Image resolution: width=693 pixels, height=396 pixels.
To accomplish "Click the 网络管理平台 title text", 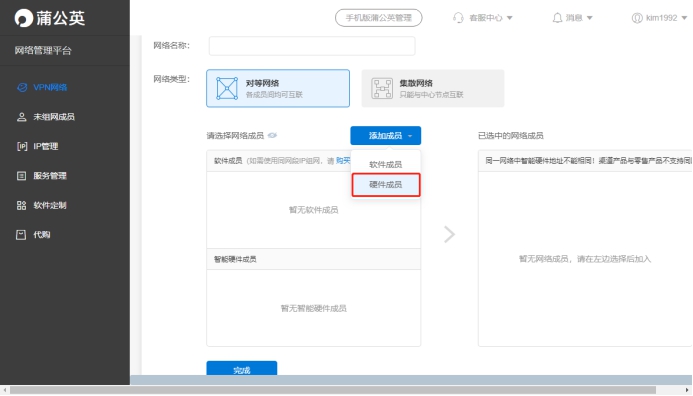I will (43, 50).
